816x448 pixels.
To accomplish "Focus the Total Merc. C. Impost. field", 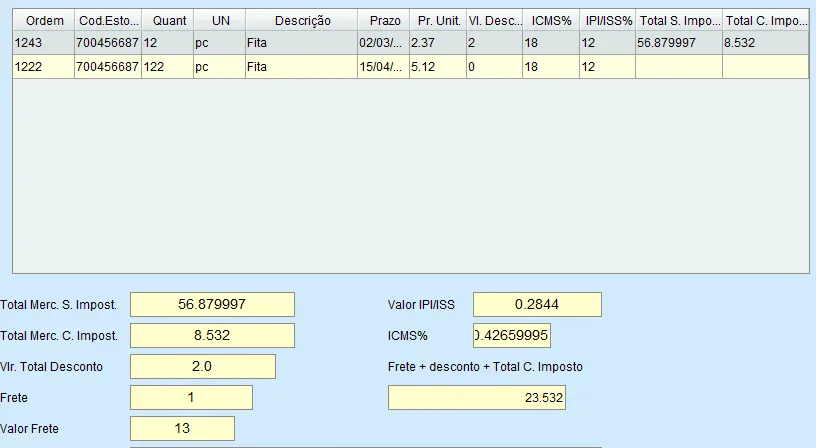I will (x=212, y=336).
